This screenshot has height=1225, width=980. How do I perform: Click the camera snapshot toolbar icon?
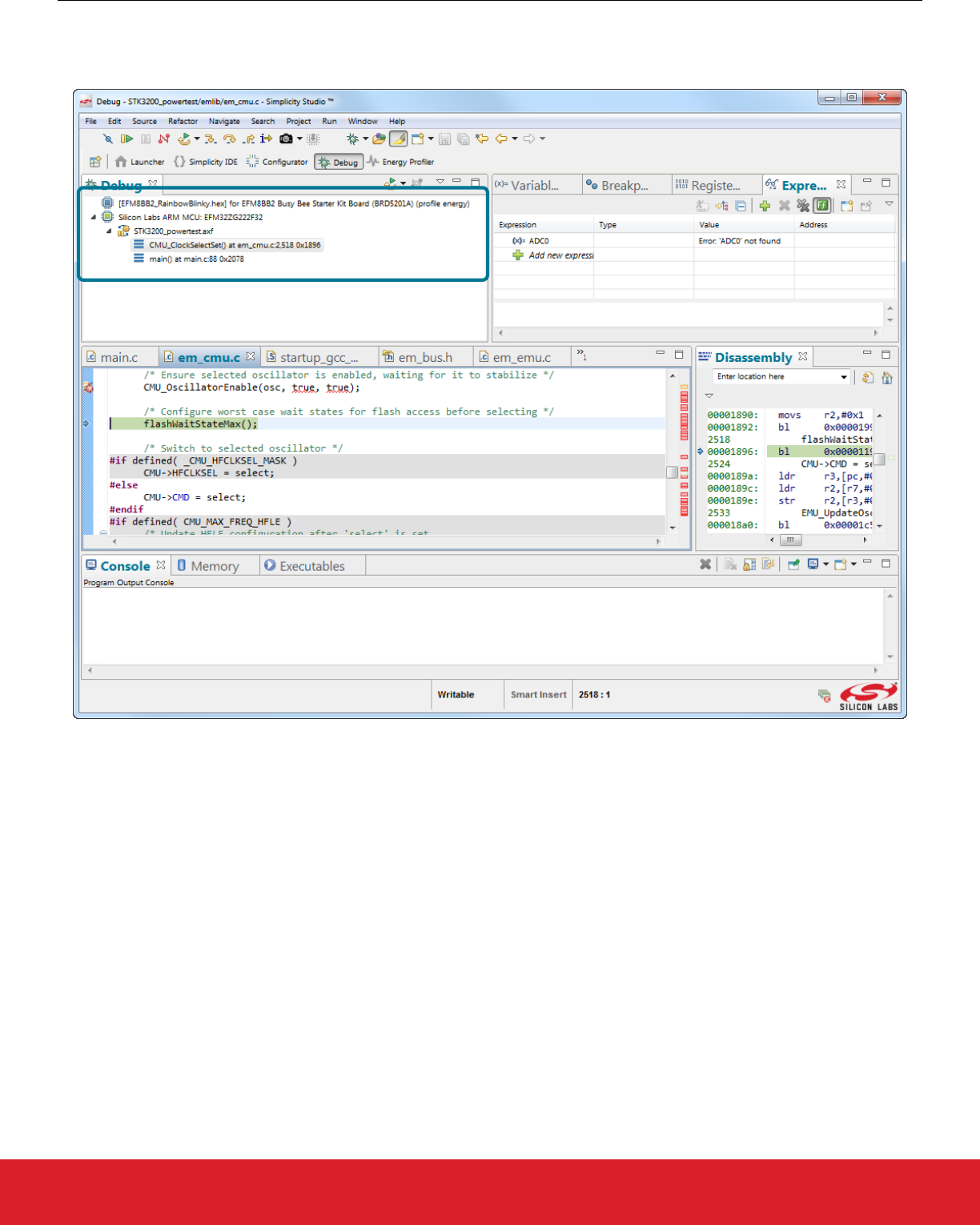(x=286, y=139)
